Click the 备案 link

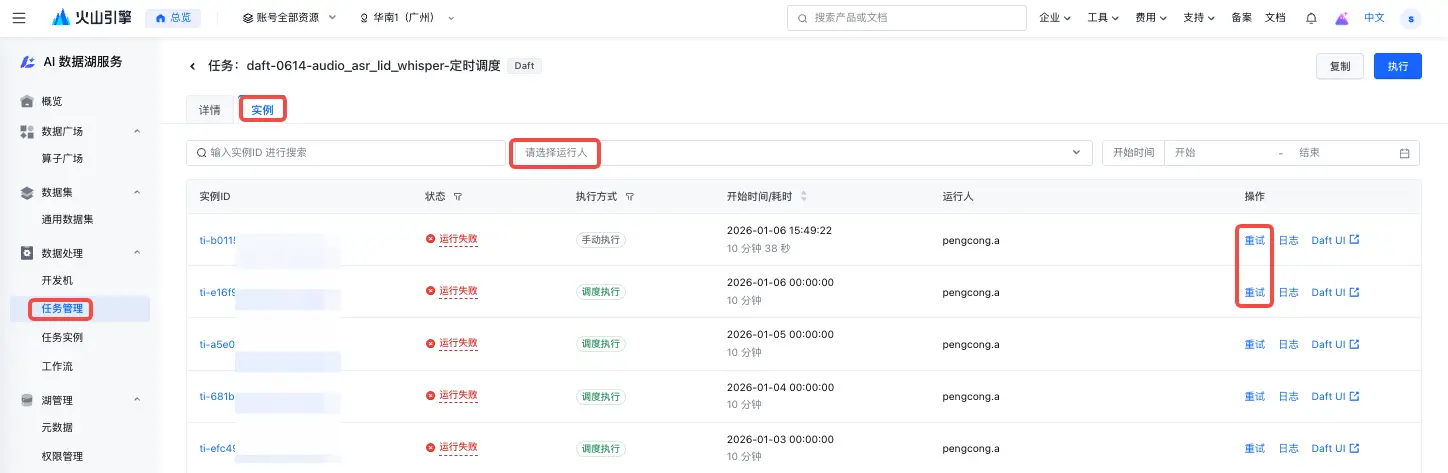(x=1242, y=18)
